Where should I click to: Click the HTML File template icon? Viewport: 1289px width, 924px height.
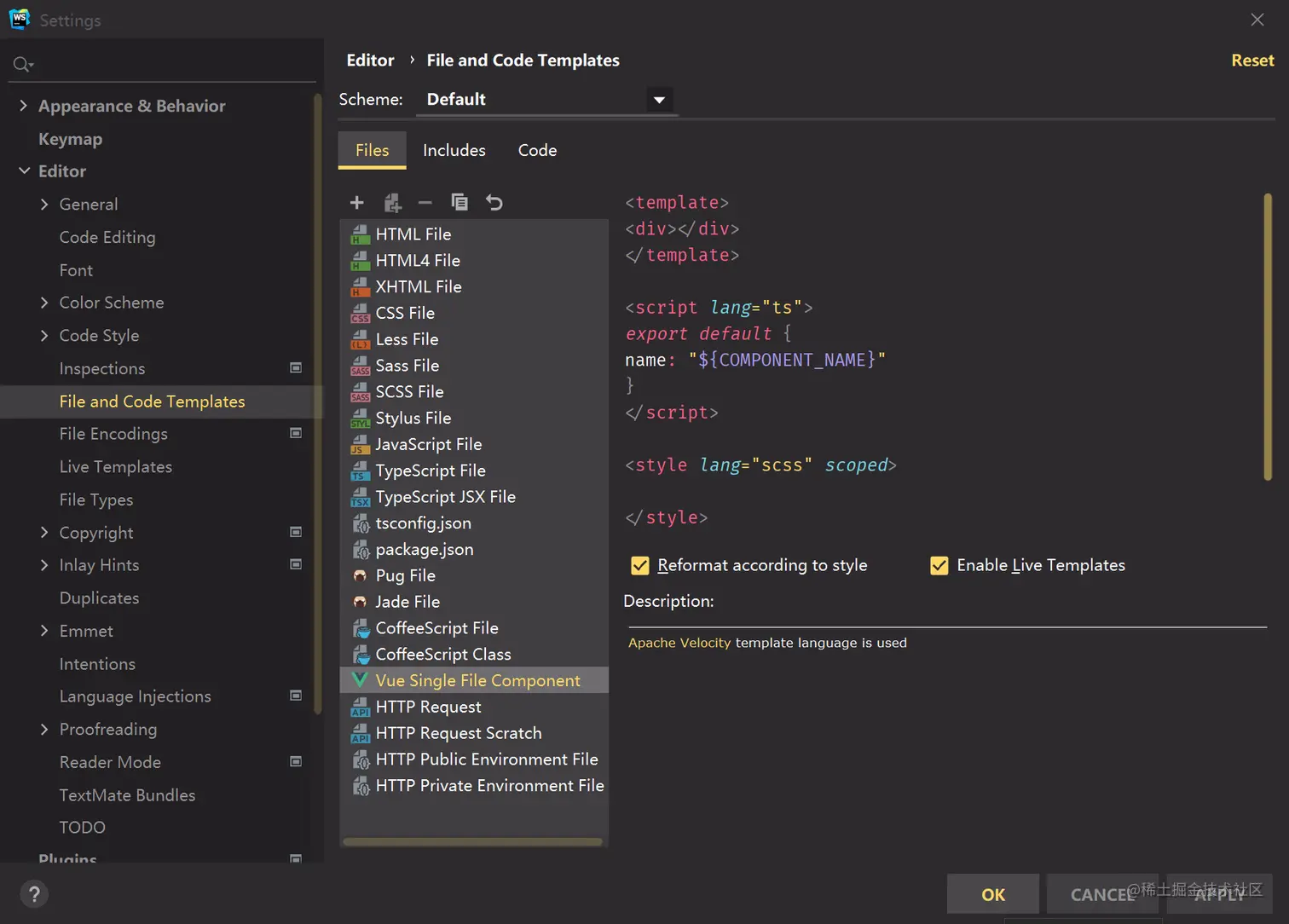coord(361,234)
